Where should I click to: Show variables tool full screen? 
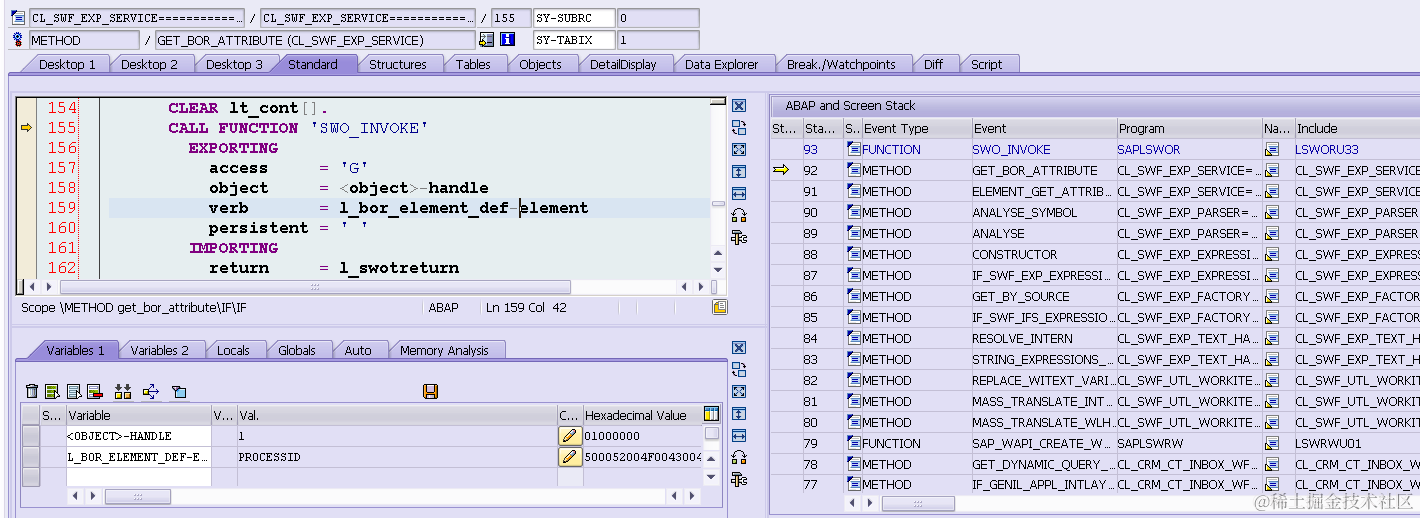[x=739, y=392]
